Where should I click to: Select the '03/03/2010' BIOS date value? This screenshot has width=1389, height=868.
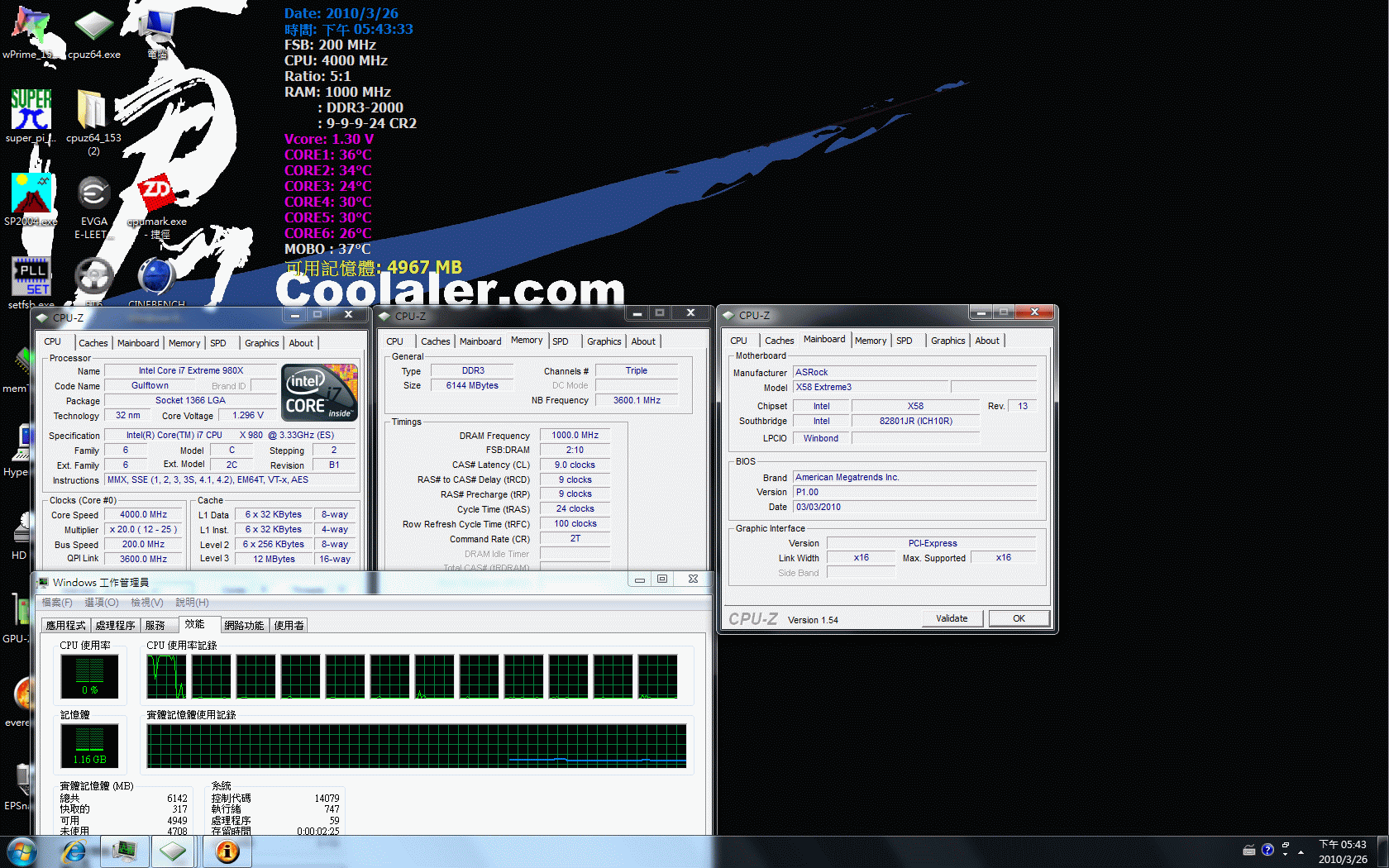(915, 508)
